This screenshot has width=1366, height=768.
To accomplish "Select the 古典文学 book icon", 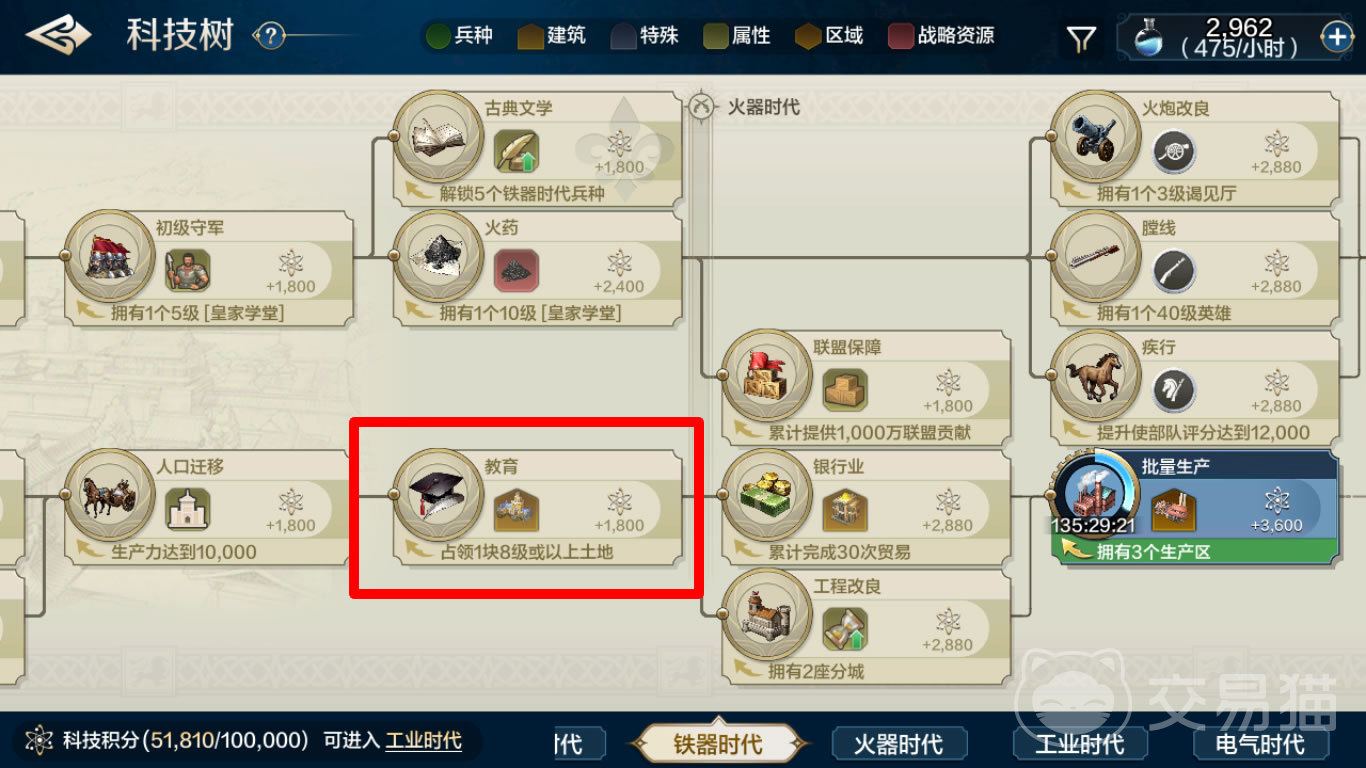I will tap(432, 135).
